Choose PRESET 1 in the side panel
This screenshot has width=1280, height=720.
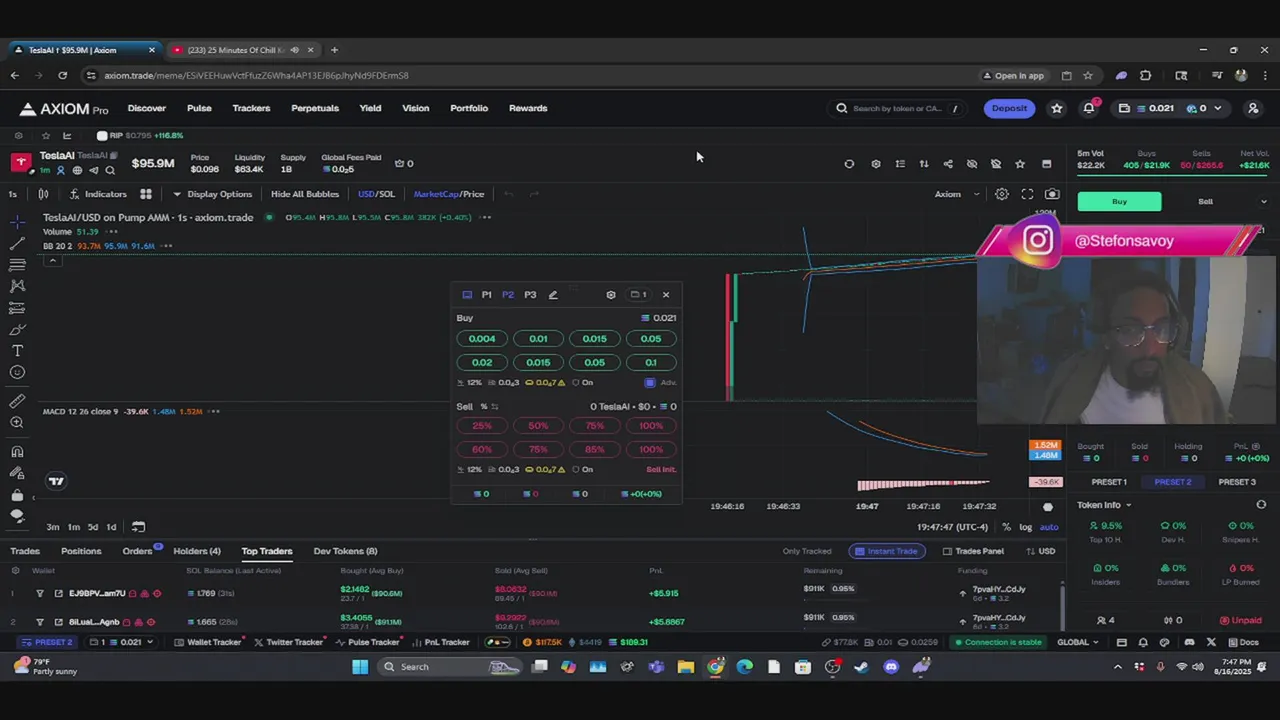[1109, 482]
